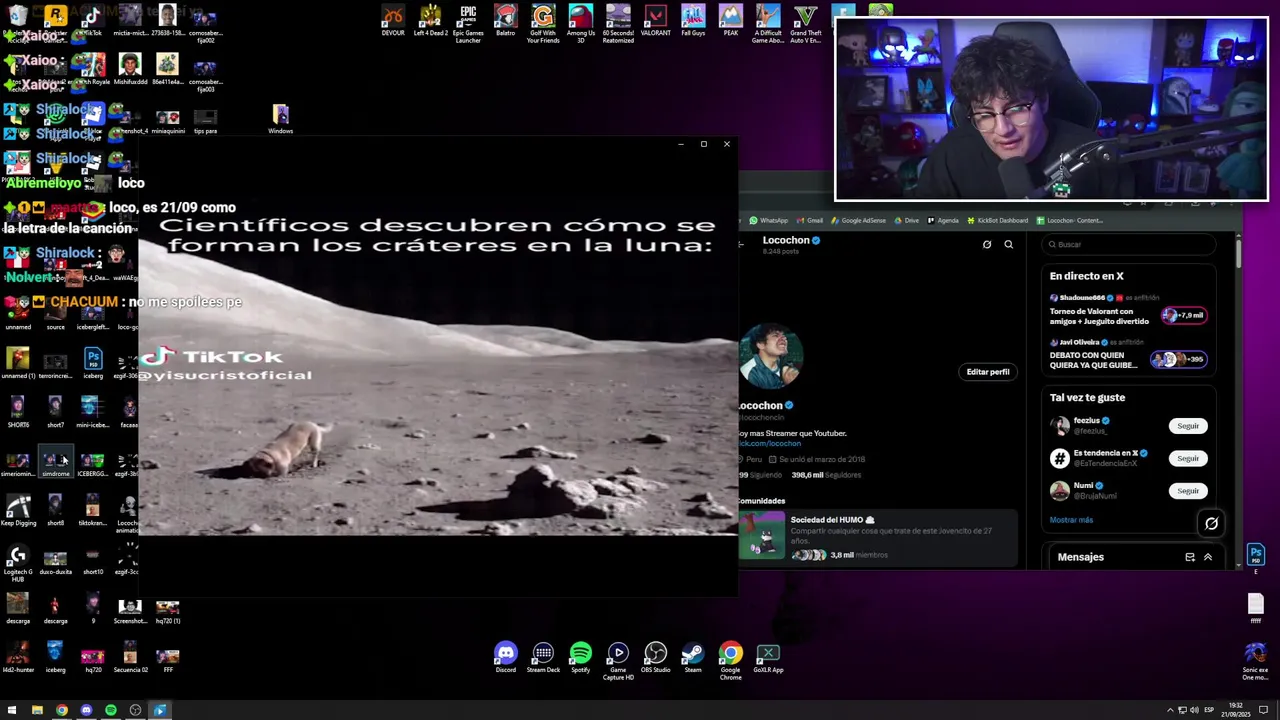Open the kick.com/locochon profile link
Image resolution: width=1280 pixels, height=720 pixels.
(770, 443)
